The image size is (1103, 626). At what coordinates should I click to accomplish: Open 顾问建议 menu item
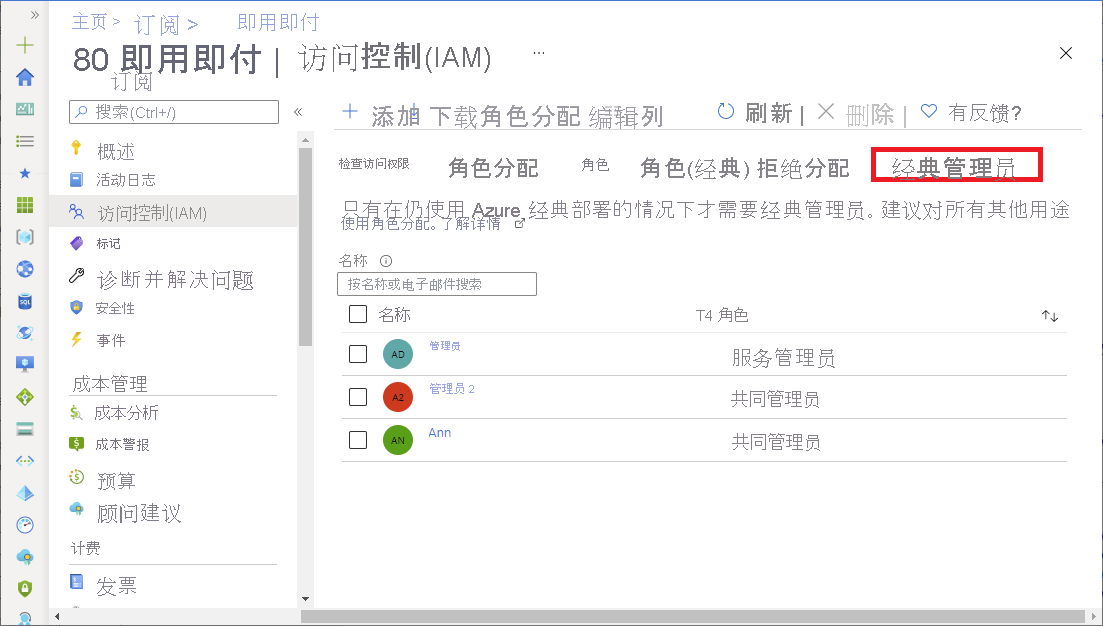coord(139,513)
